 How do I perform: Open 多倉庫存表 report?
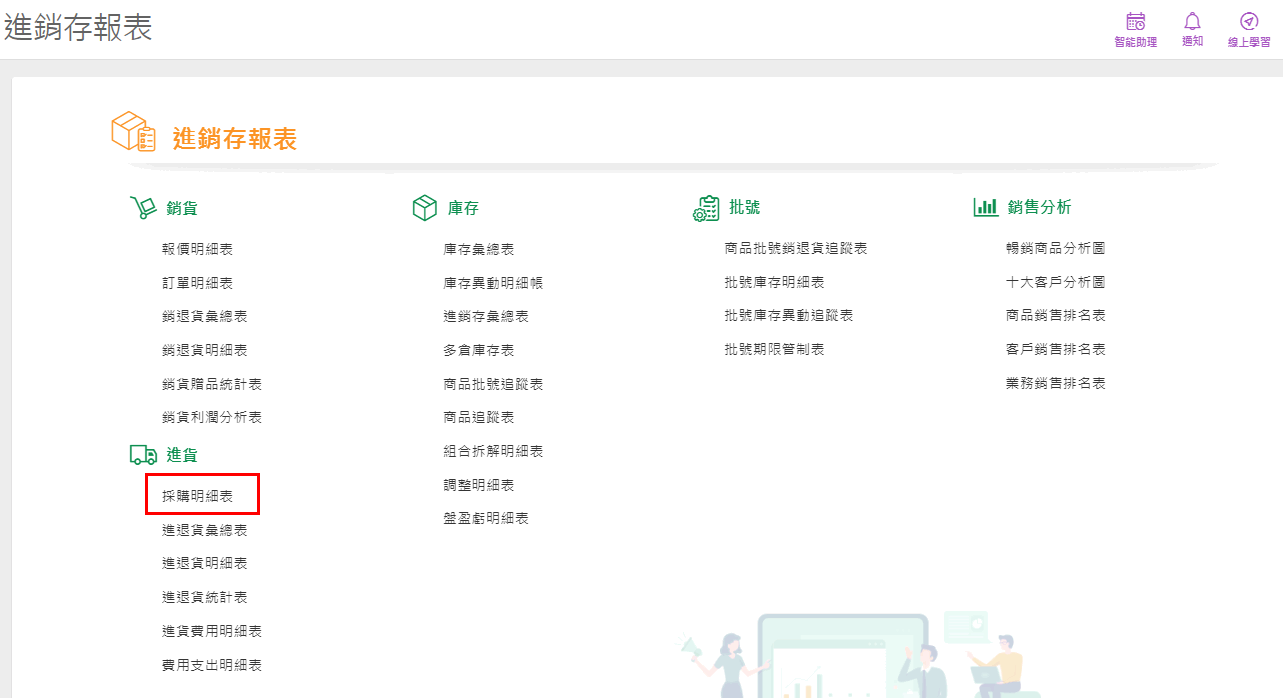point(479,350)
